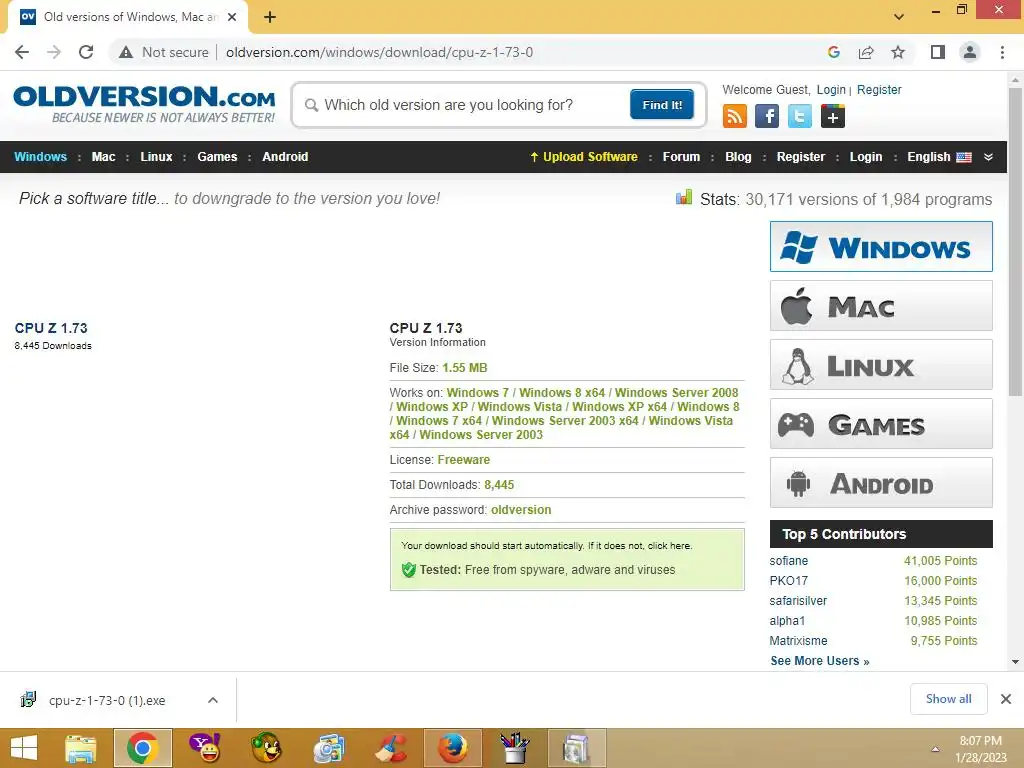Viewport: 1024px width, 768px height.
Task: Close the Old versions of Windows tab
Action: (232, 17)
